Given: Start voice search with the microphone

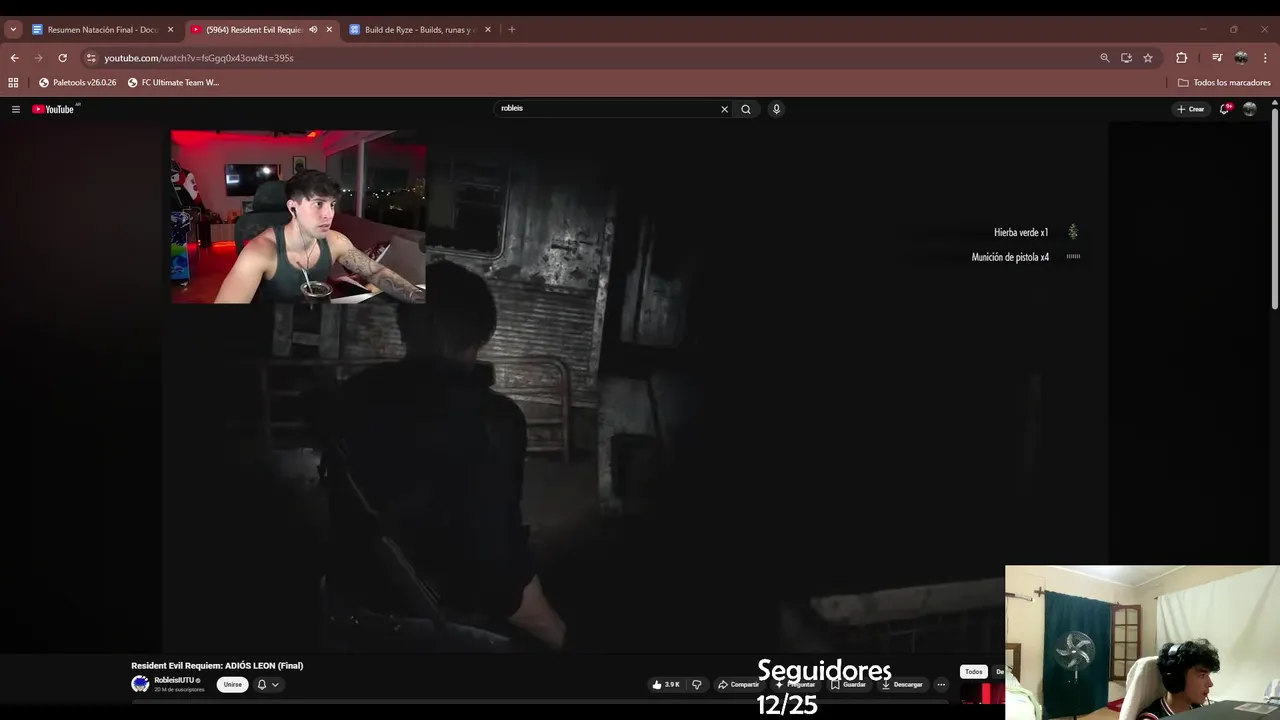Looking at the screenshot, I should pyautogui.click(x=776, y=109).
